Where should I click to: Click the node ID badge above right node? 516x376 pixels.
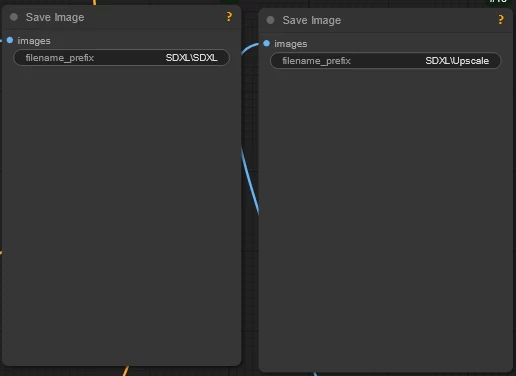498,2
